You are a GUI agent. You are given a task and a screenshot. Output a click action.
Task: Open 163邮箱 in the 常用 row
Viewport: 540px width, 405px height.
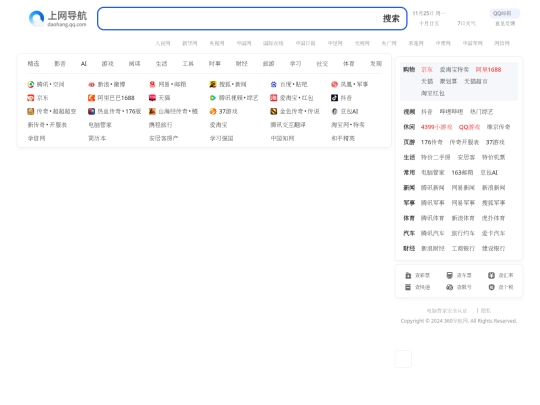pyautogui.click(x=462, y=173)
